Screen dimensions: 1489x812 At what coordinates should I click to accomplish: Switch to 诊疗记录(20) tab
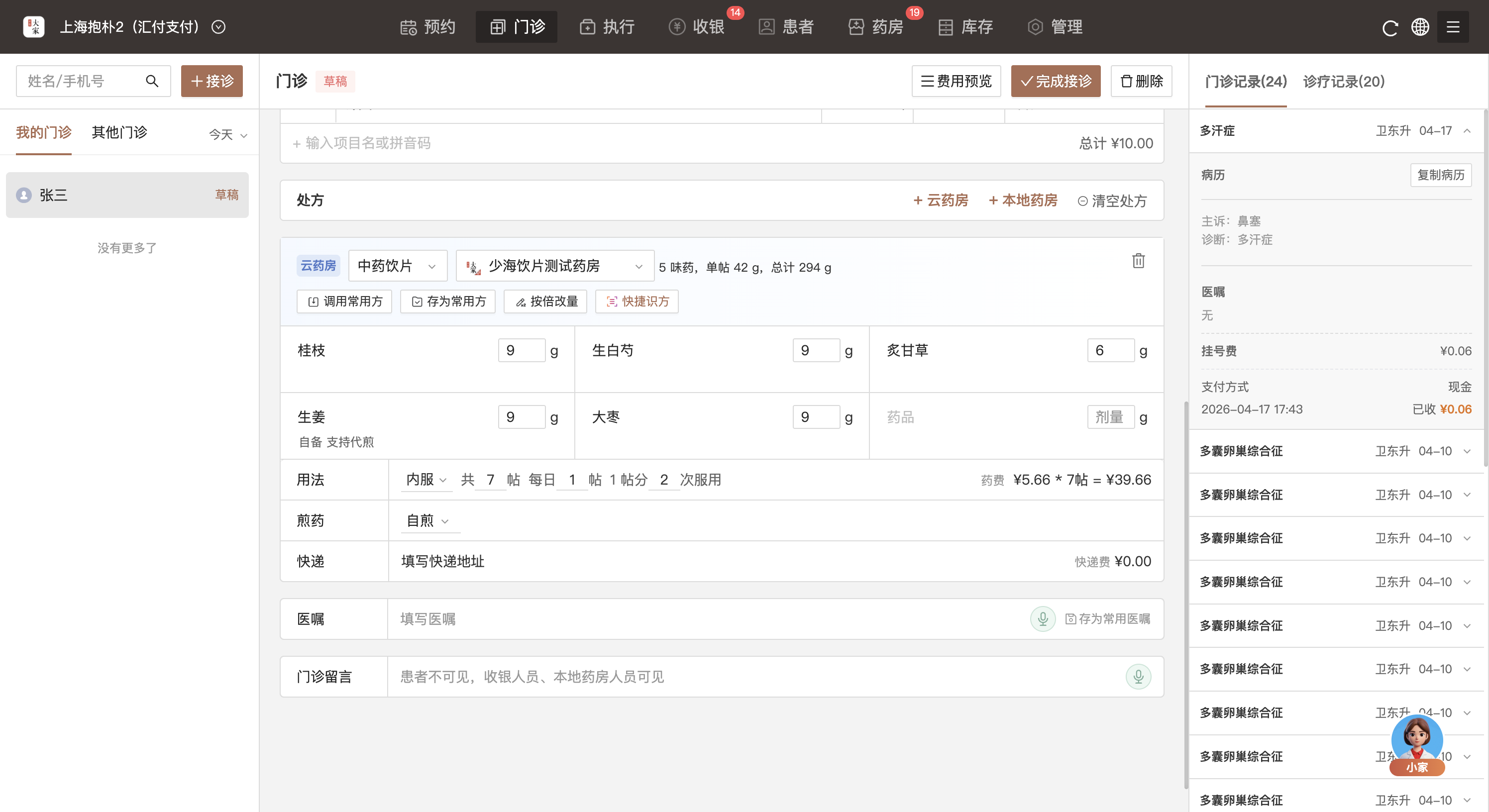coord(1343,82)
